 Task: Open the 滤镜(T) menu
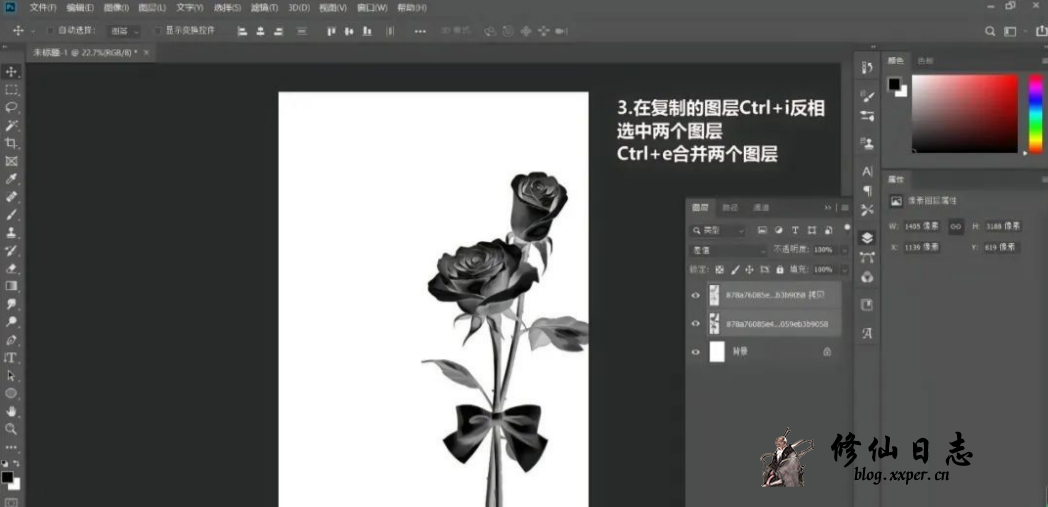click(264, 7)
